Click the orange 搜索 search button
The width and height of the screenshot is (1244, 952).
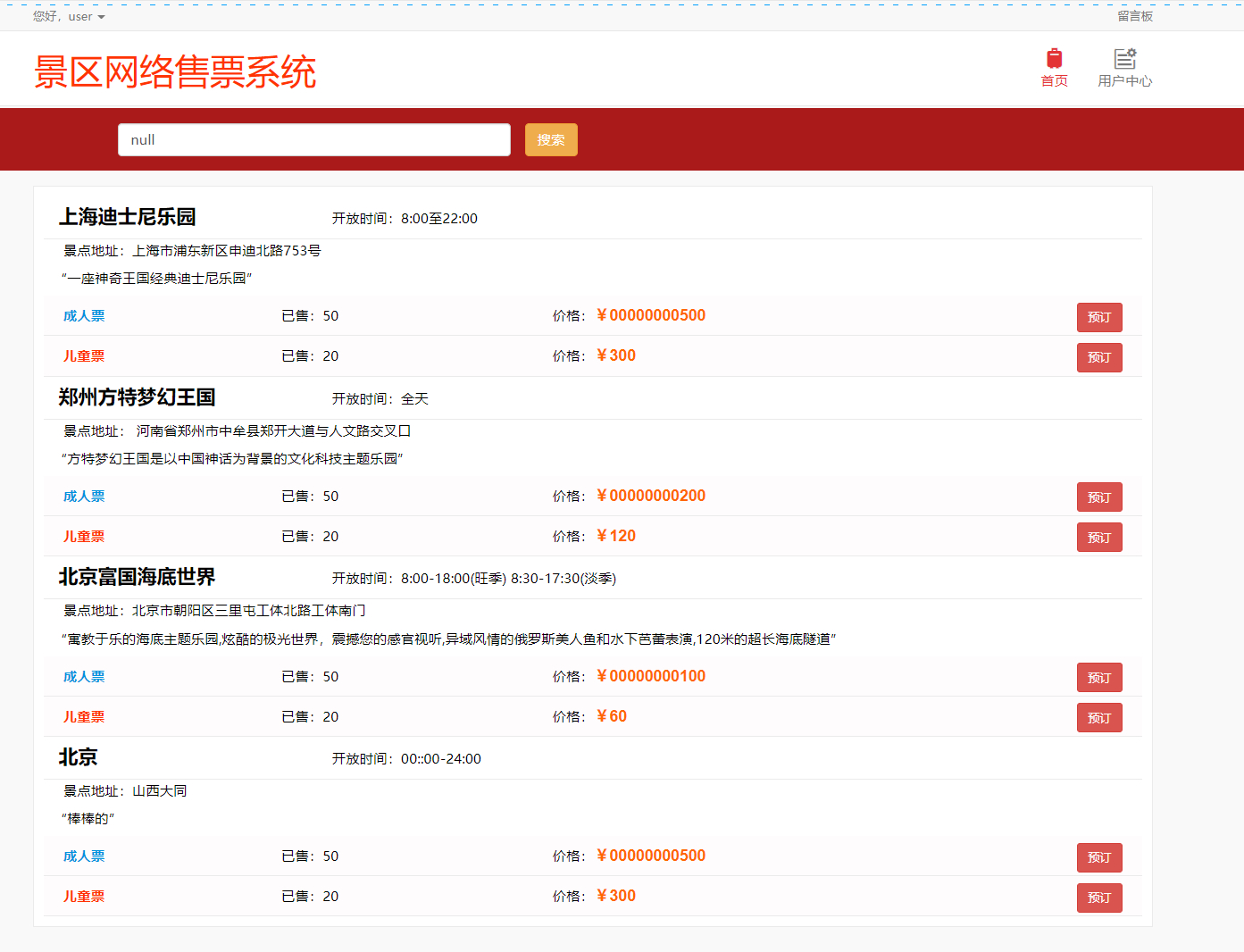551,140
